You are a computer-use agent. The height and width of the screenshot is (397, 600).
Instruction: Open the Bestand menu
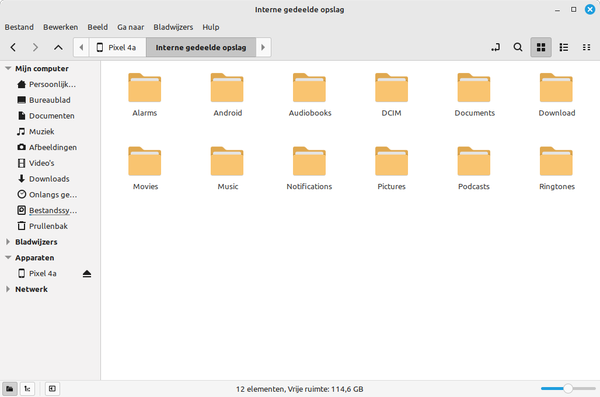point(19,27)
